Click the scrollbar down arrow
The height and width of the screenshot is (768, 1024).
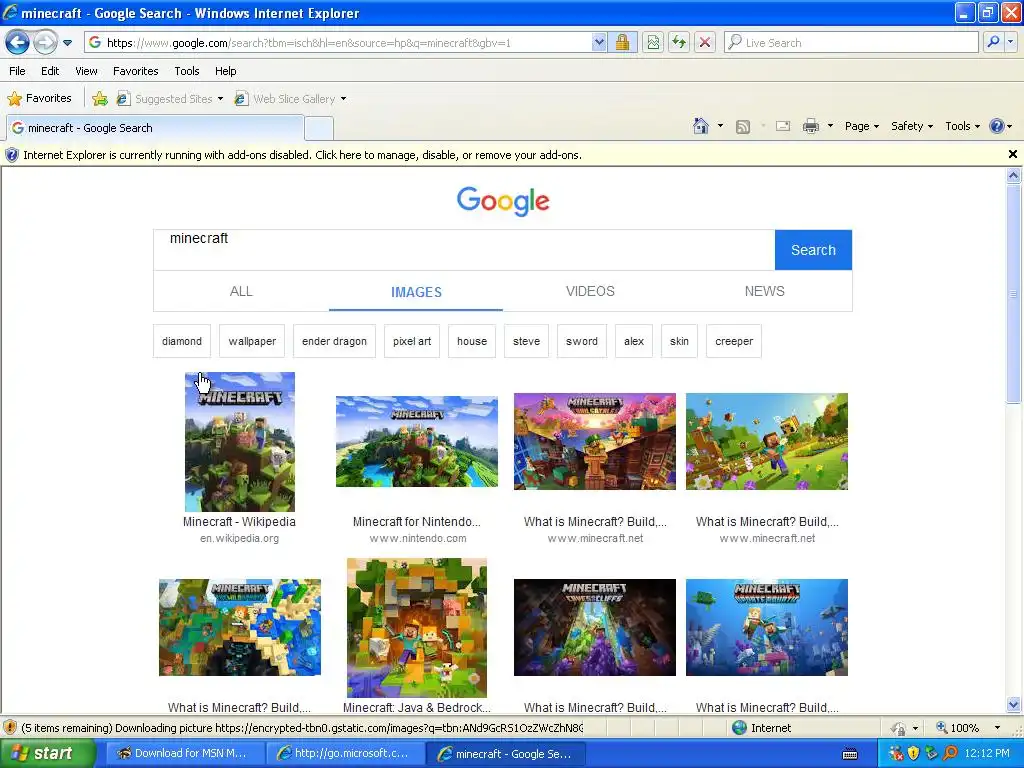1013,704
